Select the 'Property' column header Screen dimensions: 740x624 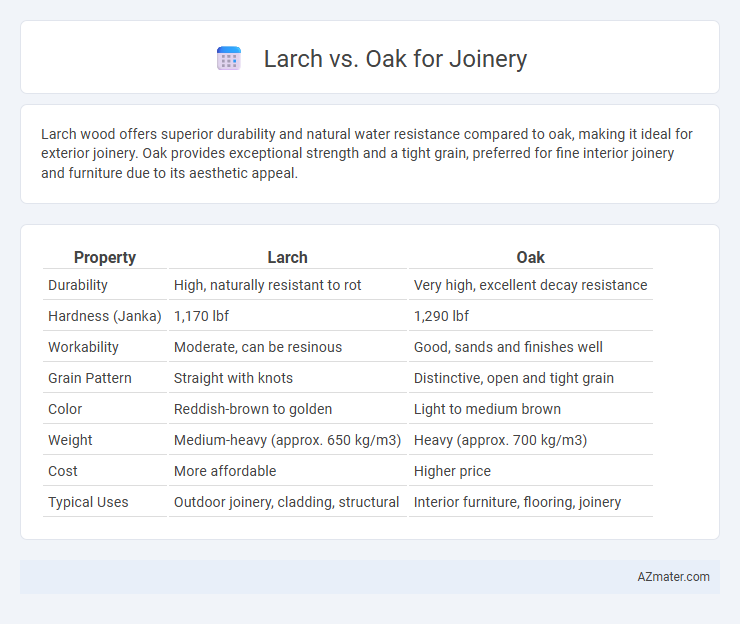point(105,257)
